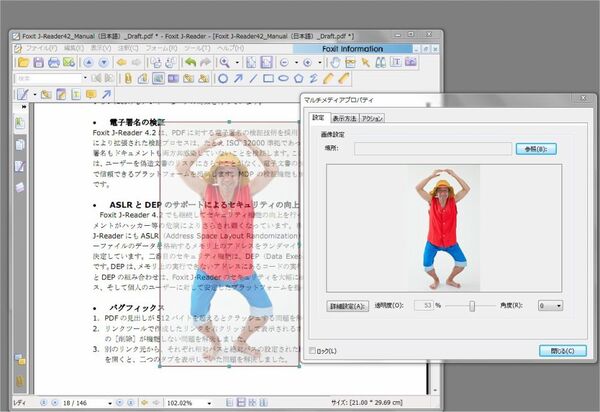Open the dropdown arrow beside zoom out
This screenshot has height=412, width=600.
pyautogui.click(x=296, y=62)
